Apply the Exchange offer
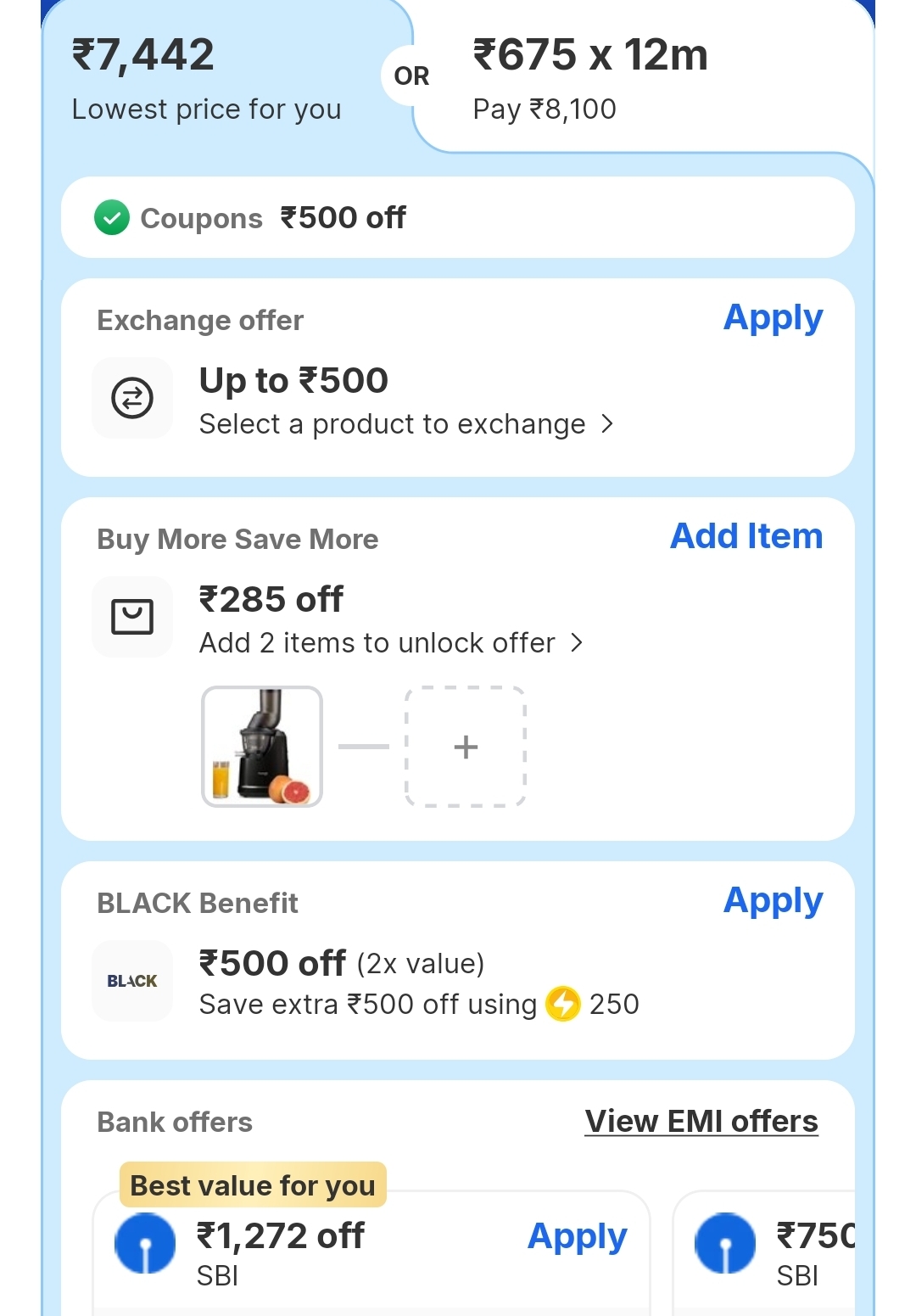Viewport: 916px width, 1316px height. [x=773, y=318]
